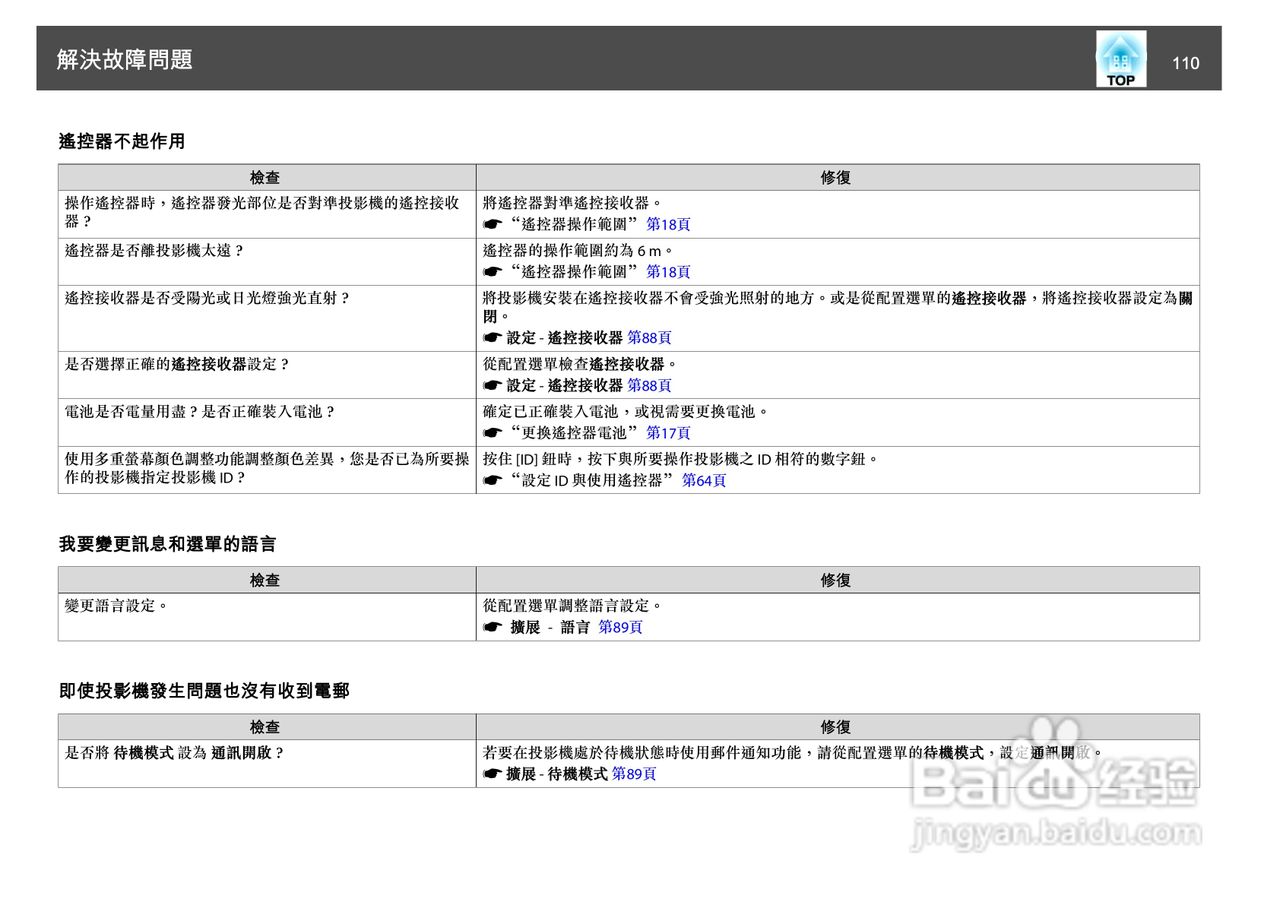The image size is (1280, 905).
Task: Click the cell 遙控器是否離投影機太遠？
Action: click(x=266, y=261)
